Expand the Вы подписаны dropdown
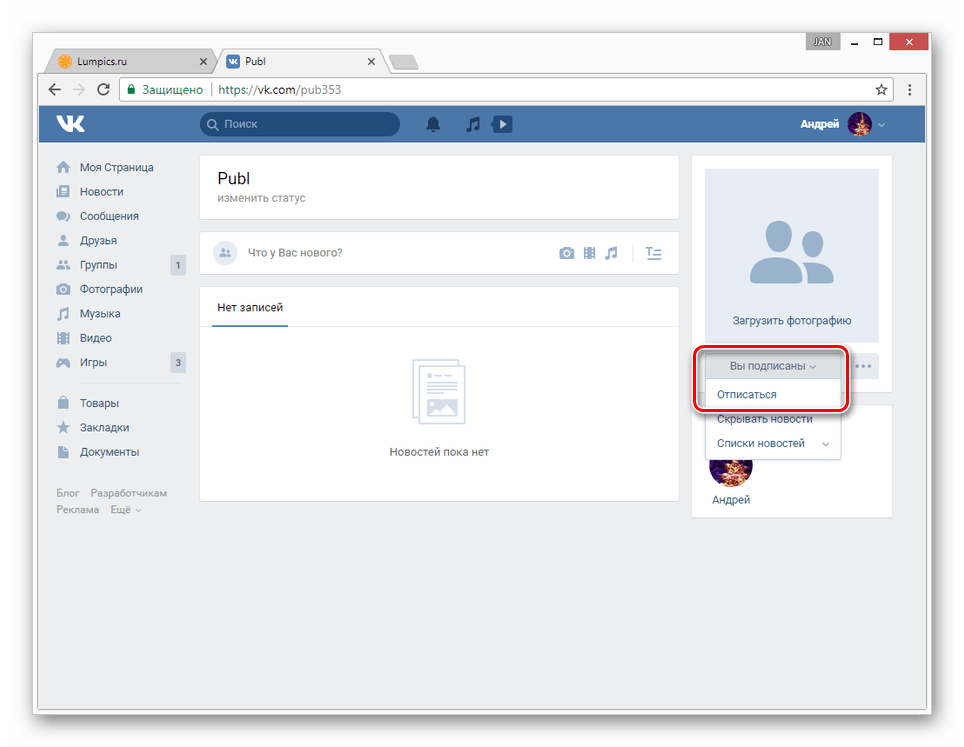The image size is (964, 747). [x=773, y=366]
